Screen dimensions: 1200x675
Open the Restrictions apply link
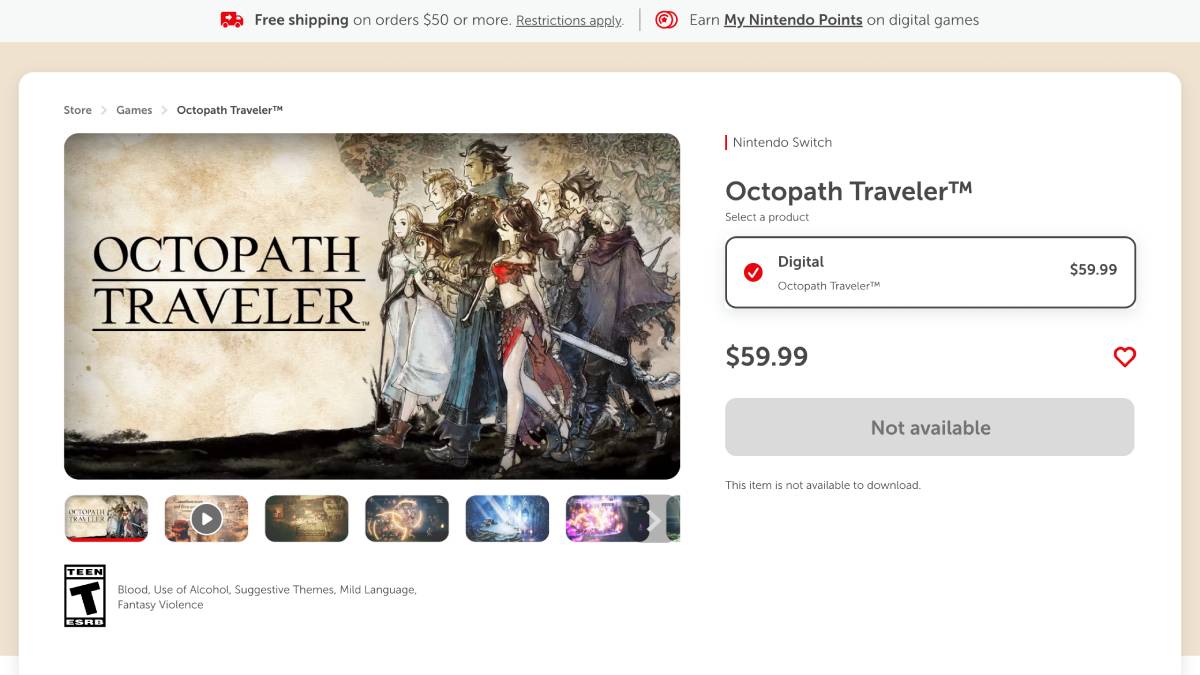click(x=569, y=20)
